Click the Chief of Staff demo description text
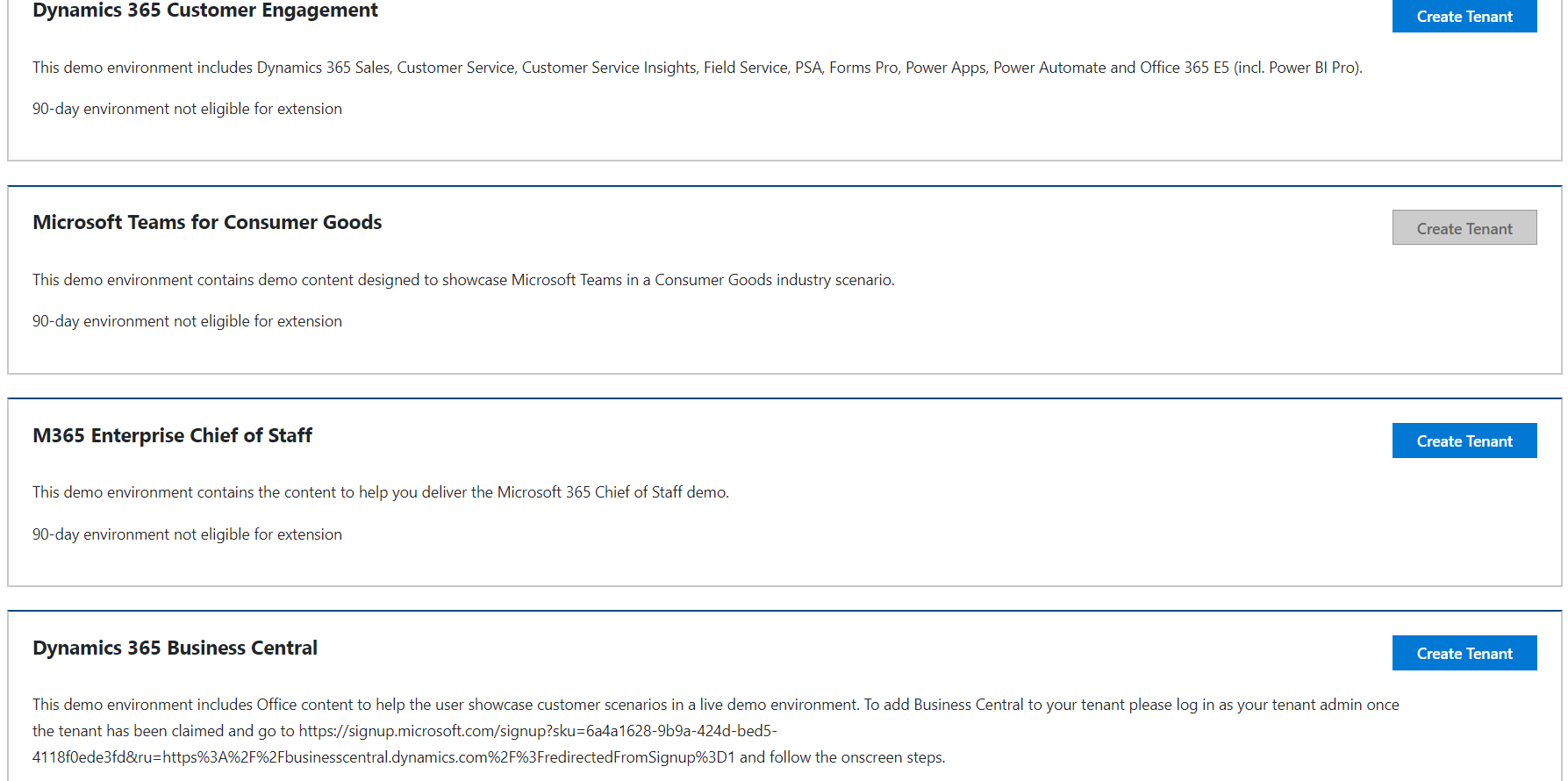1568x781 pixels. [381, 492]
